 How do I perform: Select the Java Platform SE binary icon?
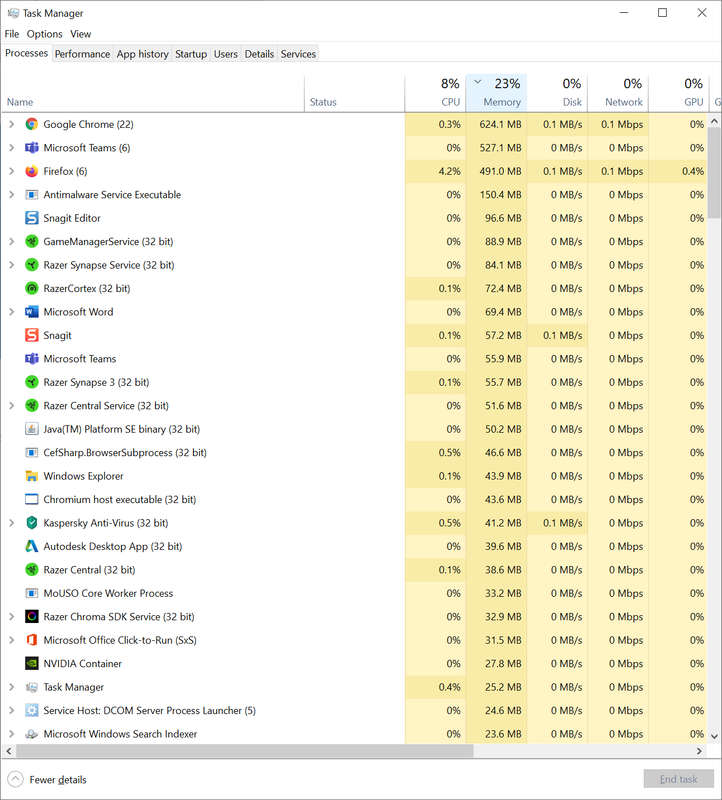coord(32,429)
